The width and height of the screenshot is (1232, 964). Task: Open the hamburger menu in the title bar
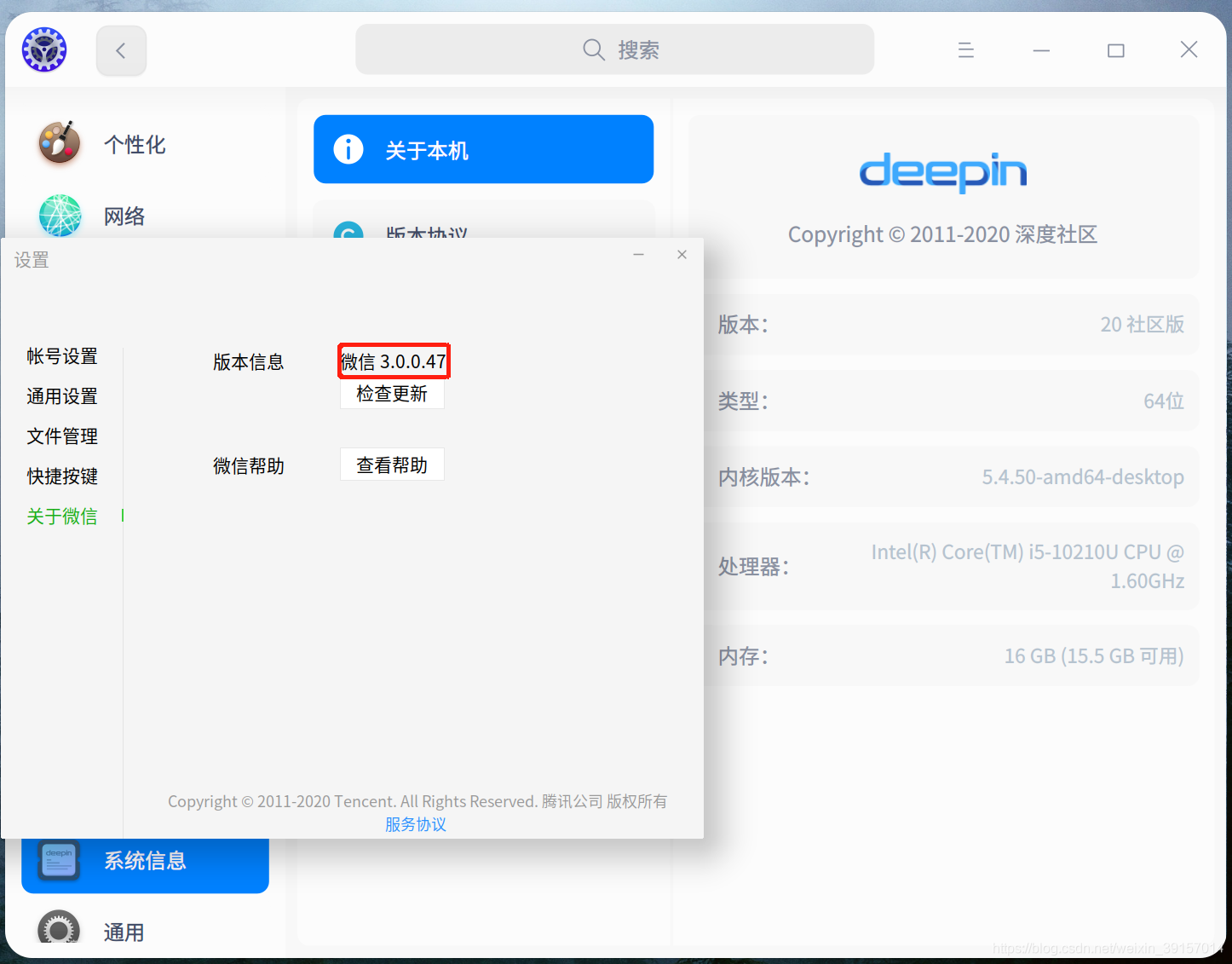965,49
